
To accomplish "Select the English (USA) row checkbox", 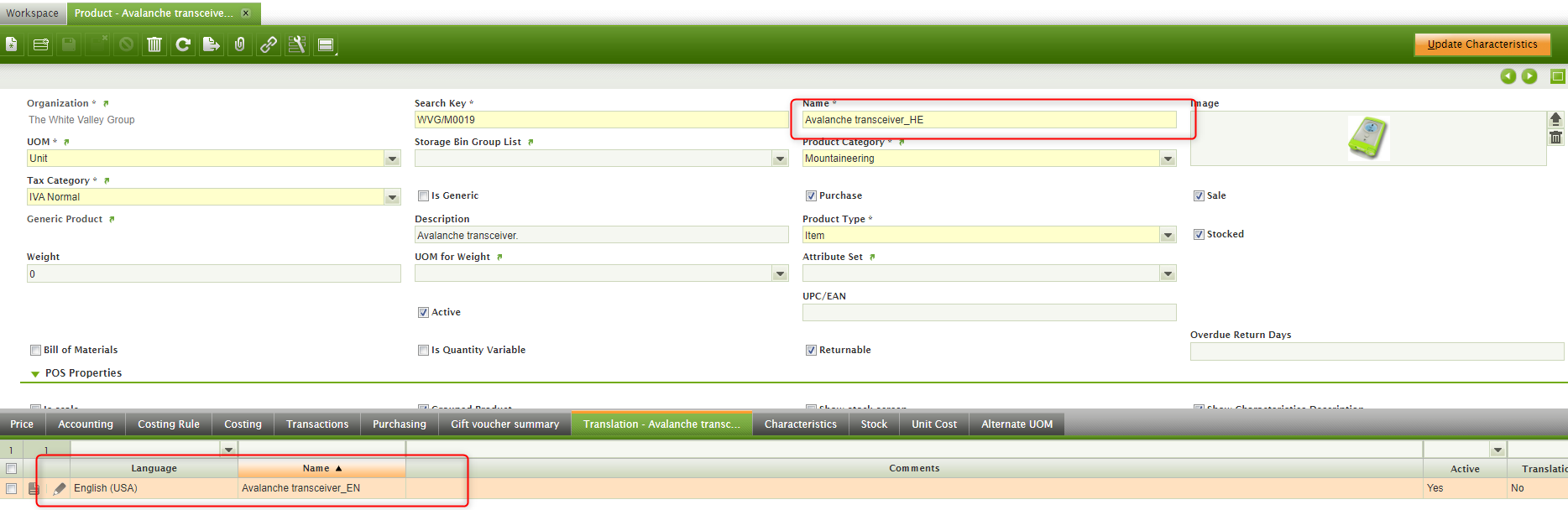I will [11, 488].
